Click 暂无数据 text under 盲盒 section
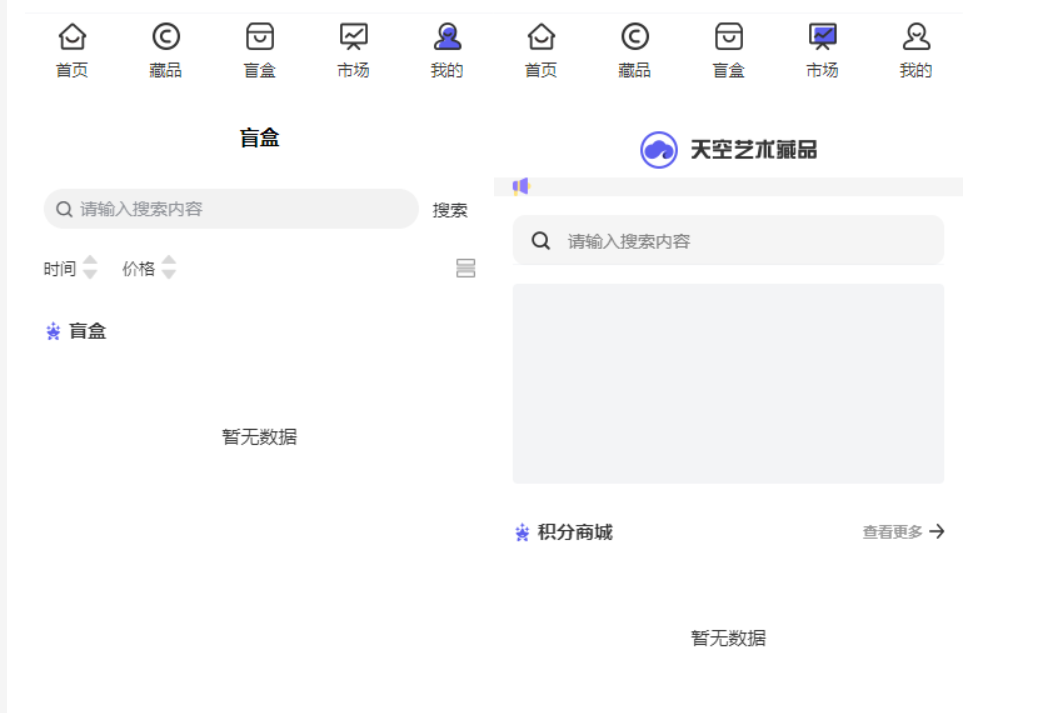The width and height of the screenshot is (1061, 713). point(260,437)
